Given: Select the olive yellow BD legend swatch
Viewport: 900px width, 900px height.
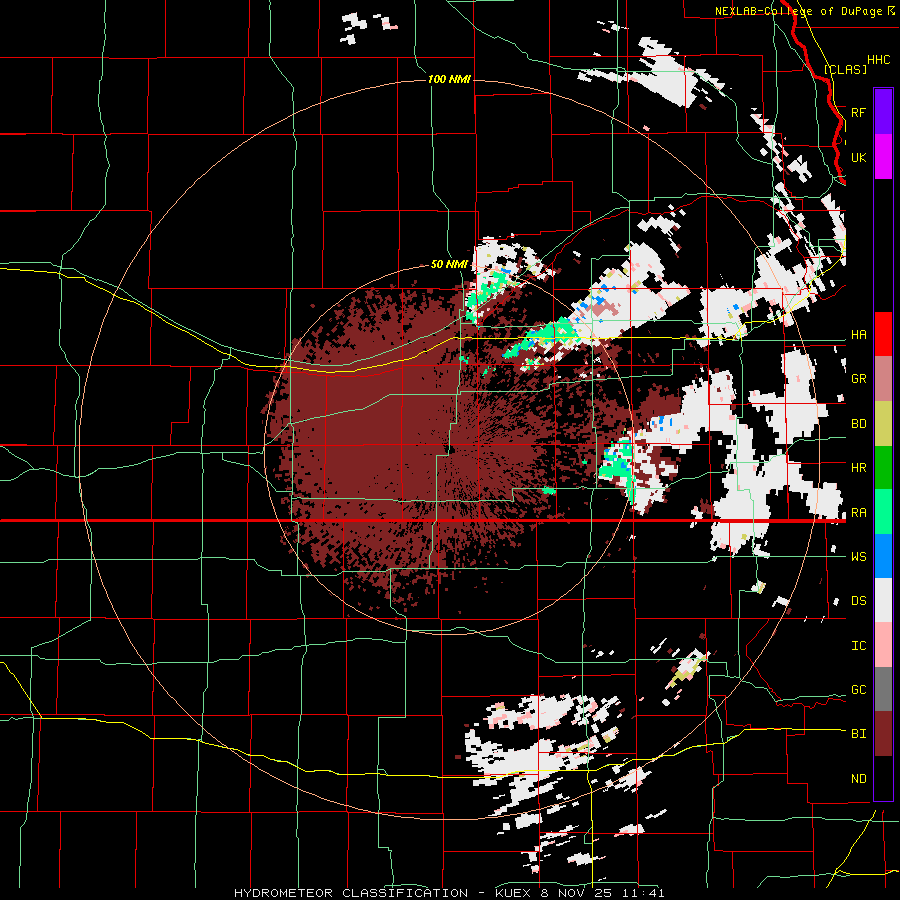Looking at the screenshot, I should coord(883,424).
